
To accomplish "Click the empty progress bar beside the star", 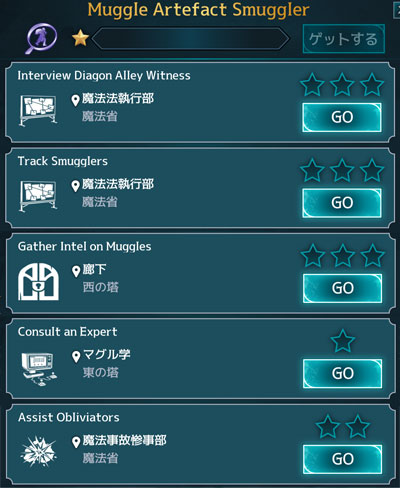I will [191, 39].
